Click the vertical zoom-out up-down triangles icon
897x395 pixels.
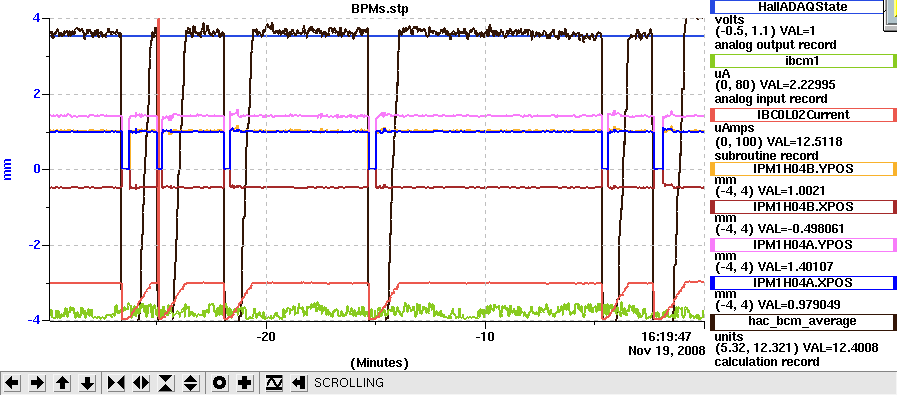pyautogui.click(x=190, y=383)
